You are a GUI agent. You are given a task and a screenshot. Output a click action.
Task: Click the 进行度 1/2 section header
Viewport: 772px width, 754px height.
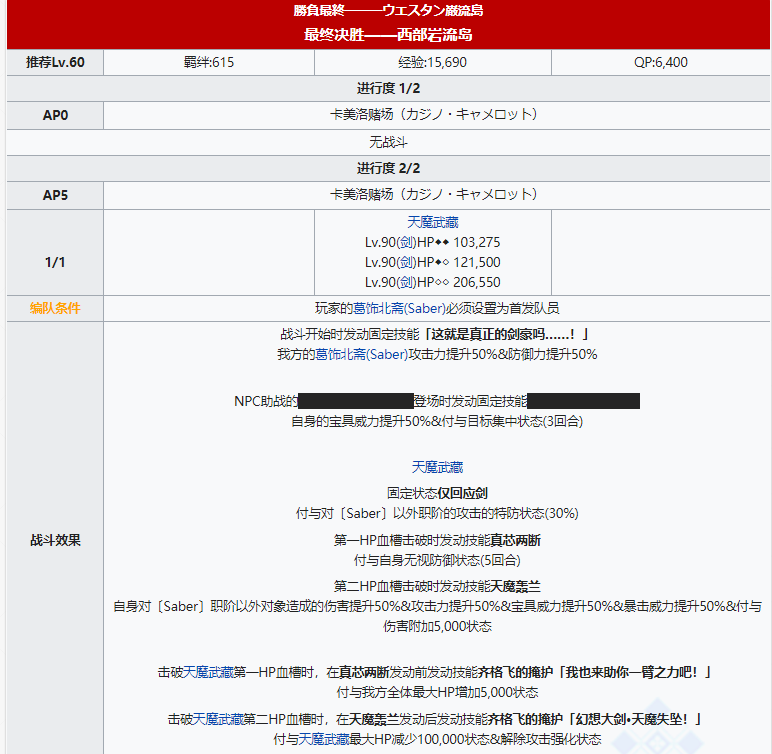tap(388, 88)
